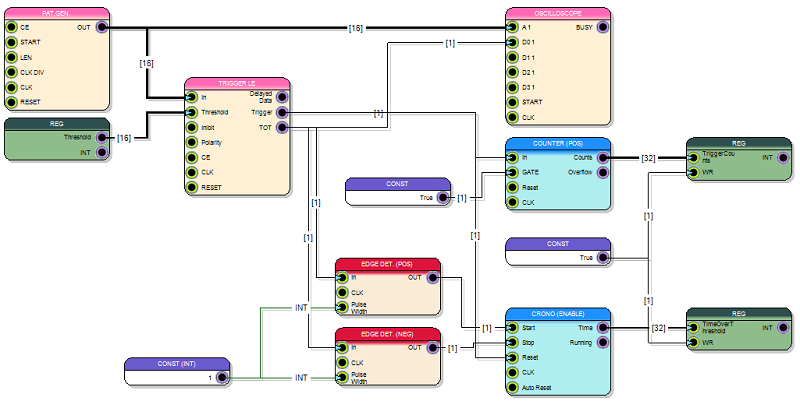Image resolution: width=800 pixels, height=401 pixels.
Task: Select the OUT pin of EDGE DET. (NEG)
Action: tap(433, 348)
